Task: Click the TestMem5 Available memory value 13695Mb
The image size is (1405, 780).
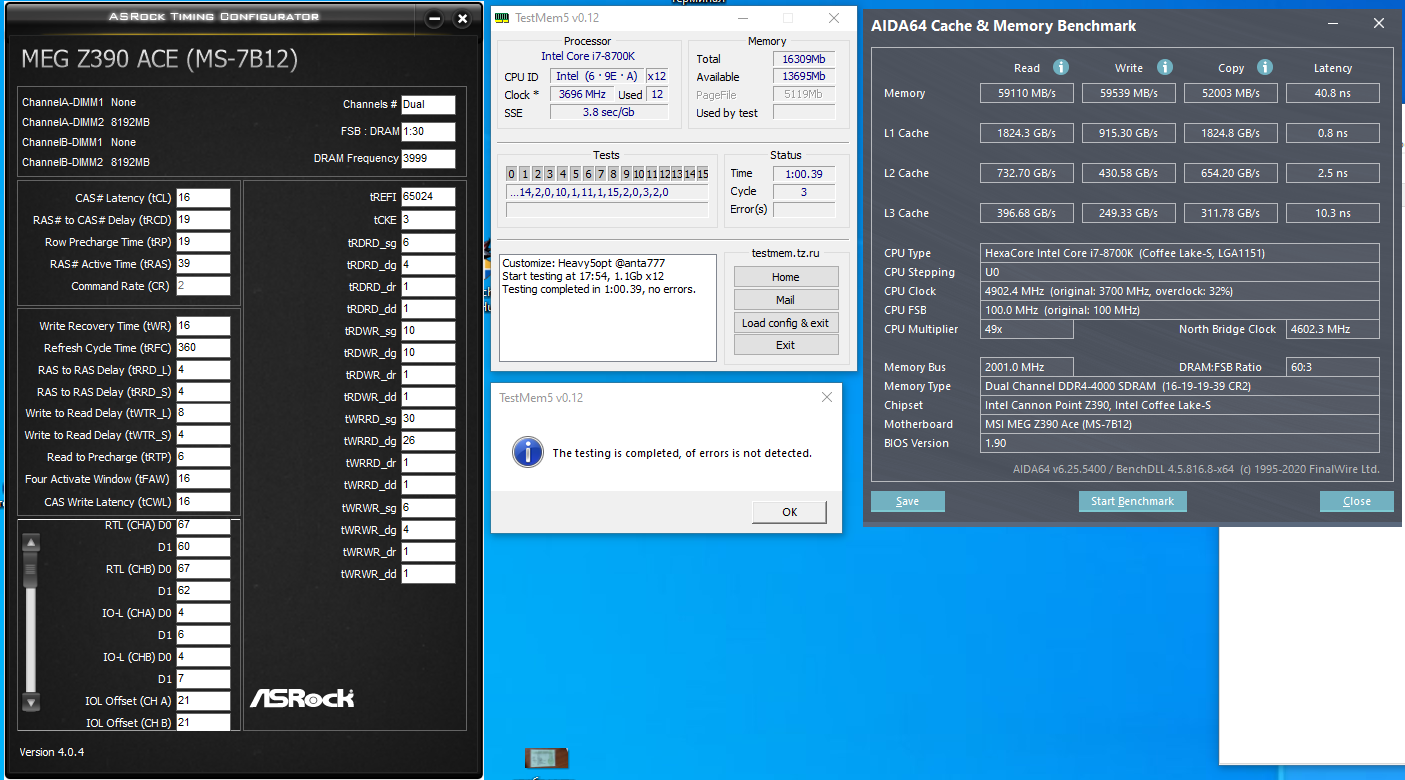Action: (804, 77)
